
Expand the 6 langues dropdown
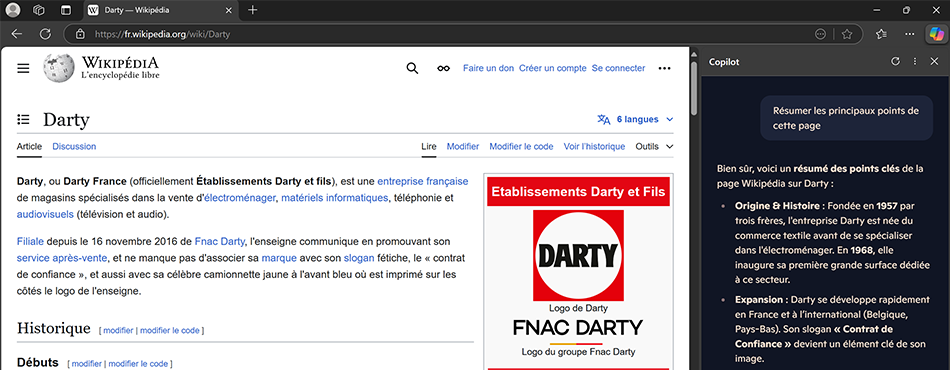[635, 119]
